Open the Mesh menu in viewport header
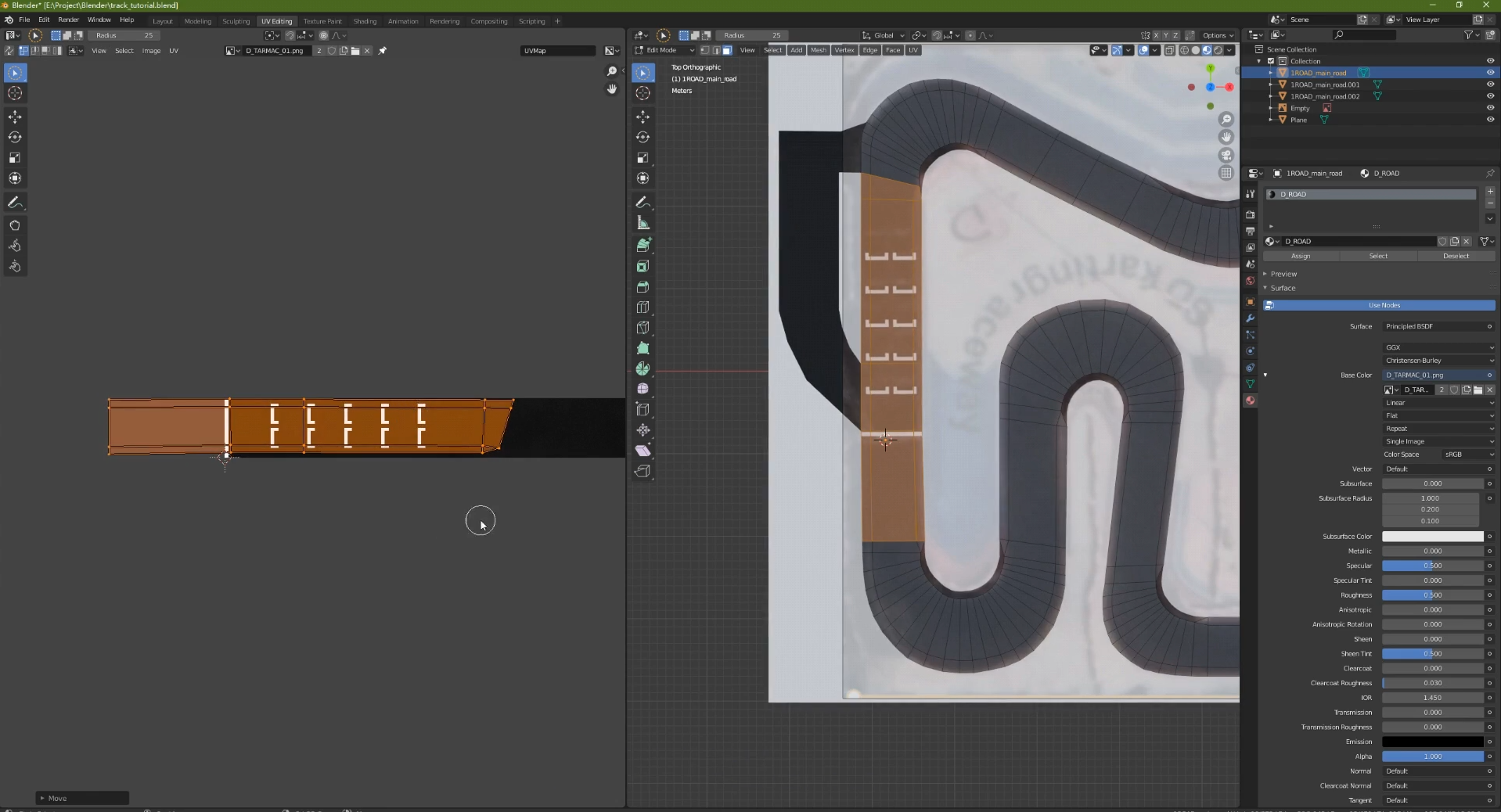Image resolution: width=1501 pixels, height=812 pixels. [x=818, y=50]
